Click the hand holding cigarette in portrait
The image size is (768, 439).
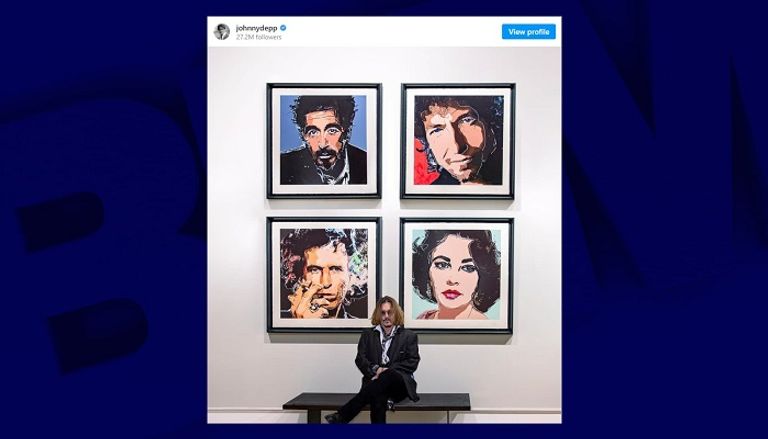pyautogui.click(x=305, y=301)
